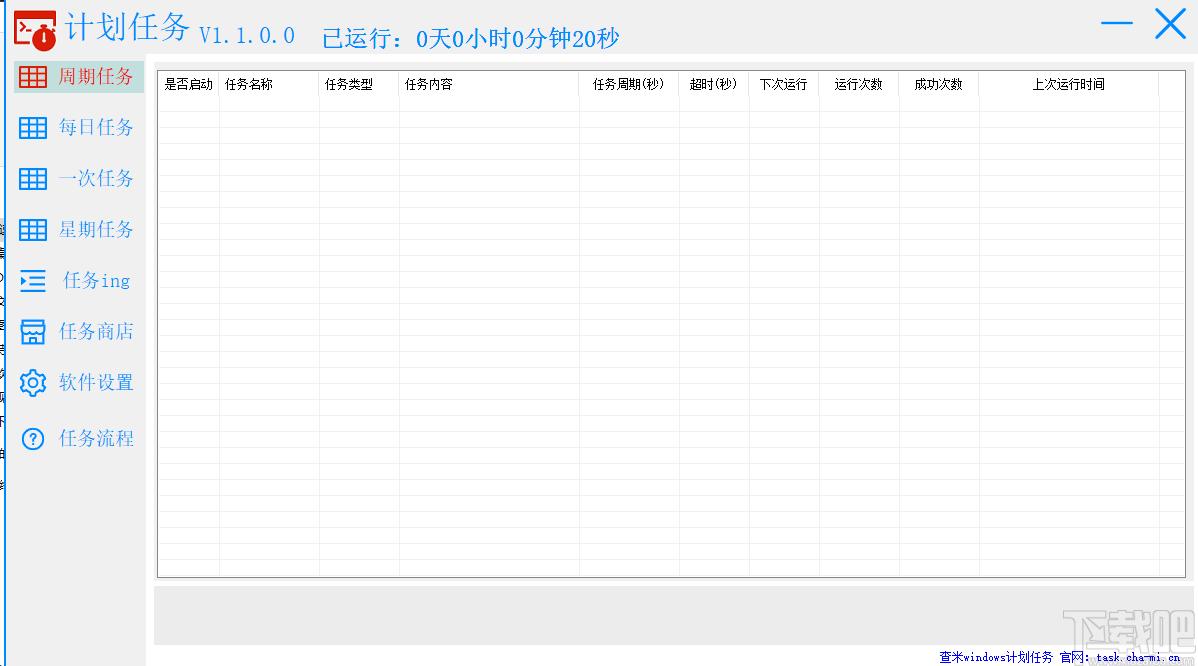Open the task.cha-mi.cn official website link
Screen dimensions: 1198x666
[1138, 657]
